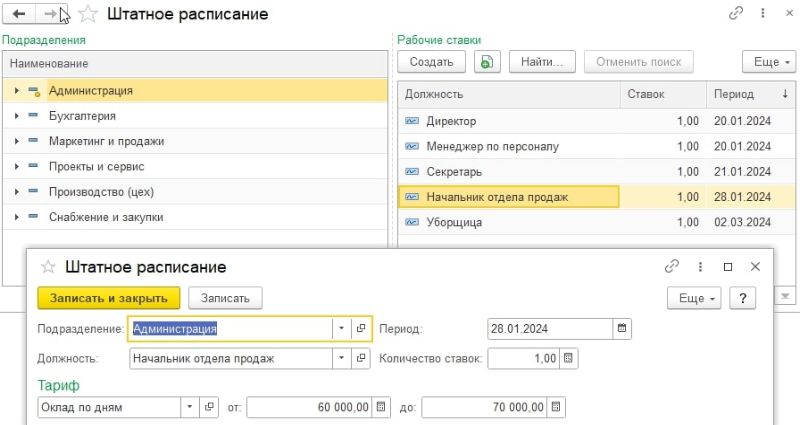This screenshot has height=425, width=800.
Task: Open calculator for the 'от' amount field
Action: [381, 407]
